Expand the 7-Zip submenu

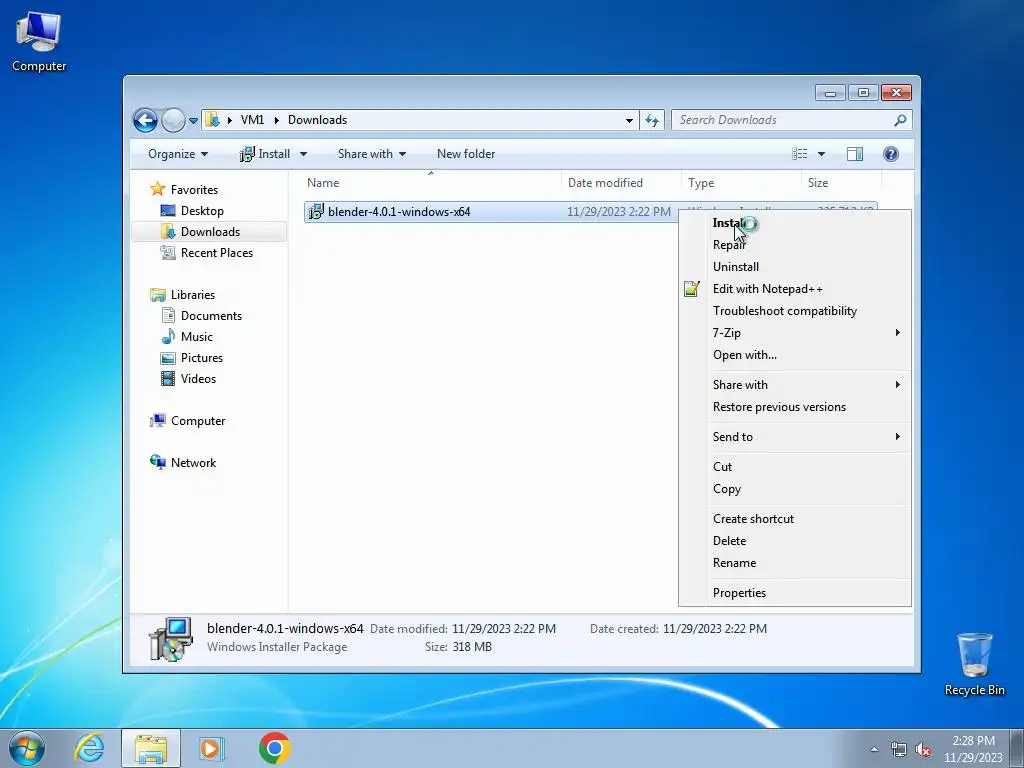point(795,333)
